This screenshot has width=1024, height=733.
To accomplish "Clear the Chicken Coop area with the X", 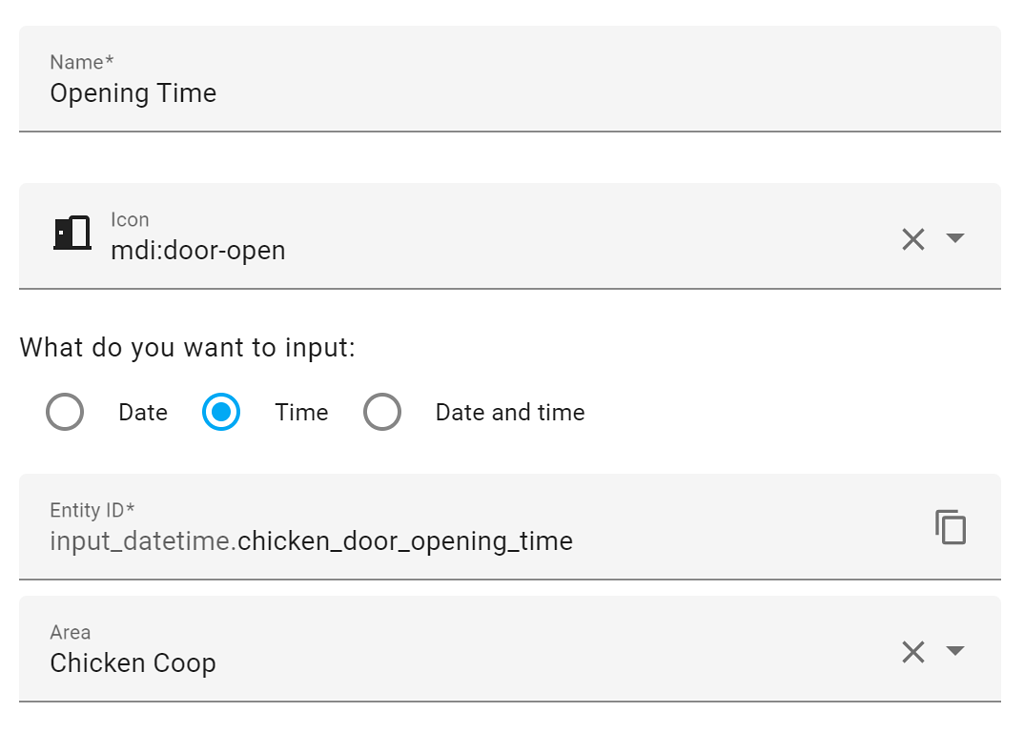I will click(x=912, y=651).
